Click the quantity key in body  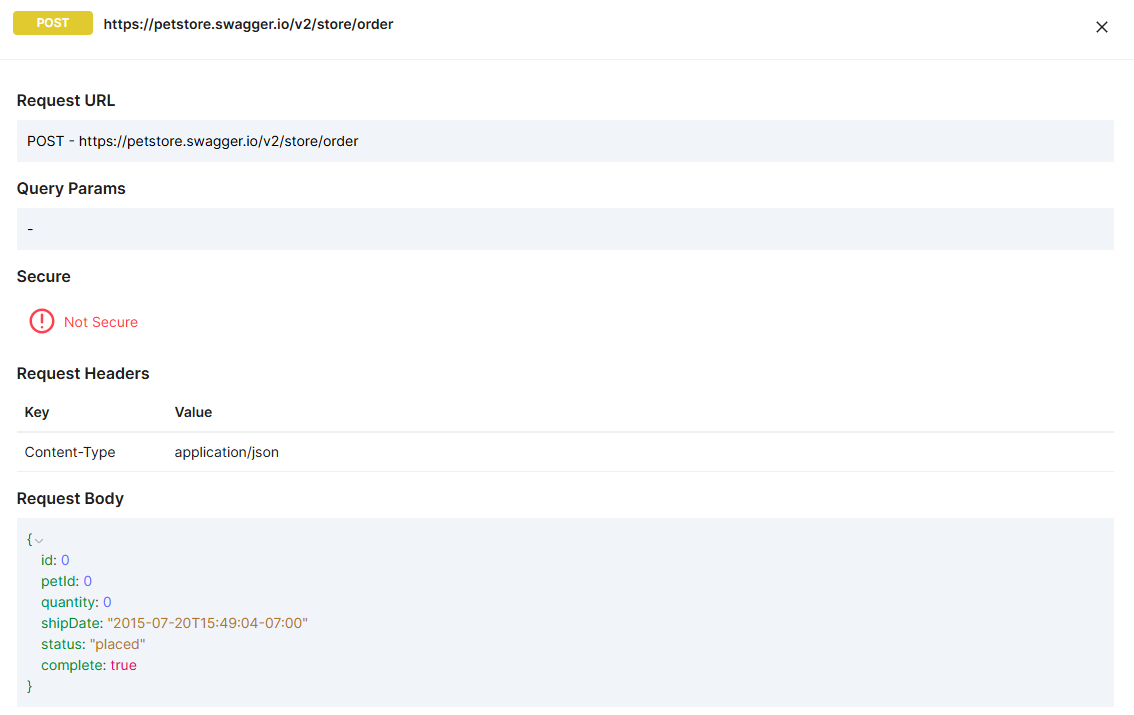click(x=69, y=602)
